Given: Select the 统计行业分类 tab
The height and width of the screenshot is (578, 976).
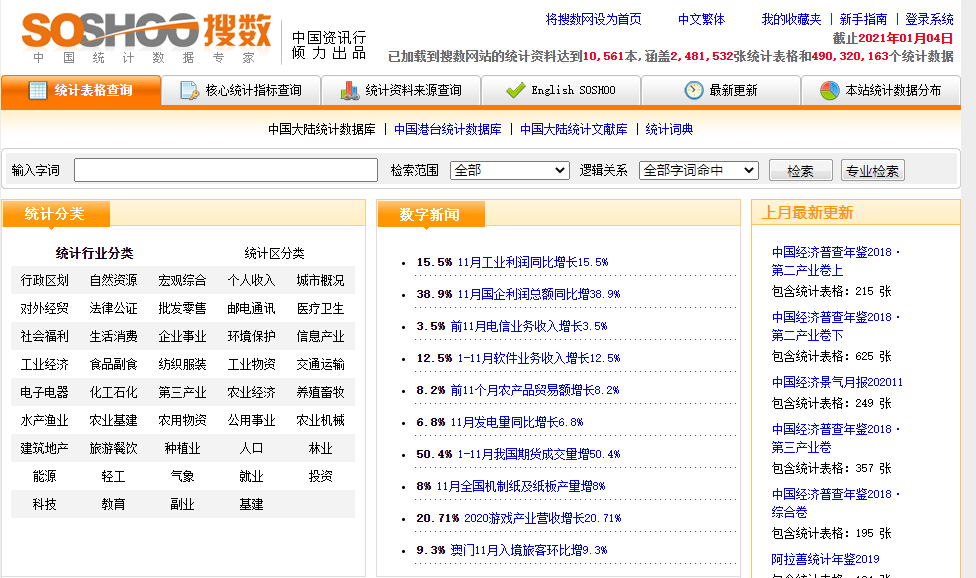Looking at the screenshot, I should (94, 253).
